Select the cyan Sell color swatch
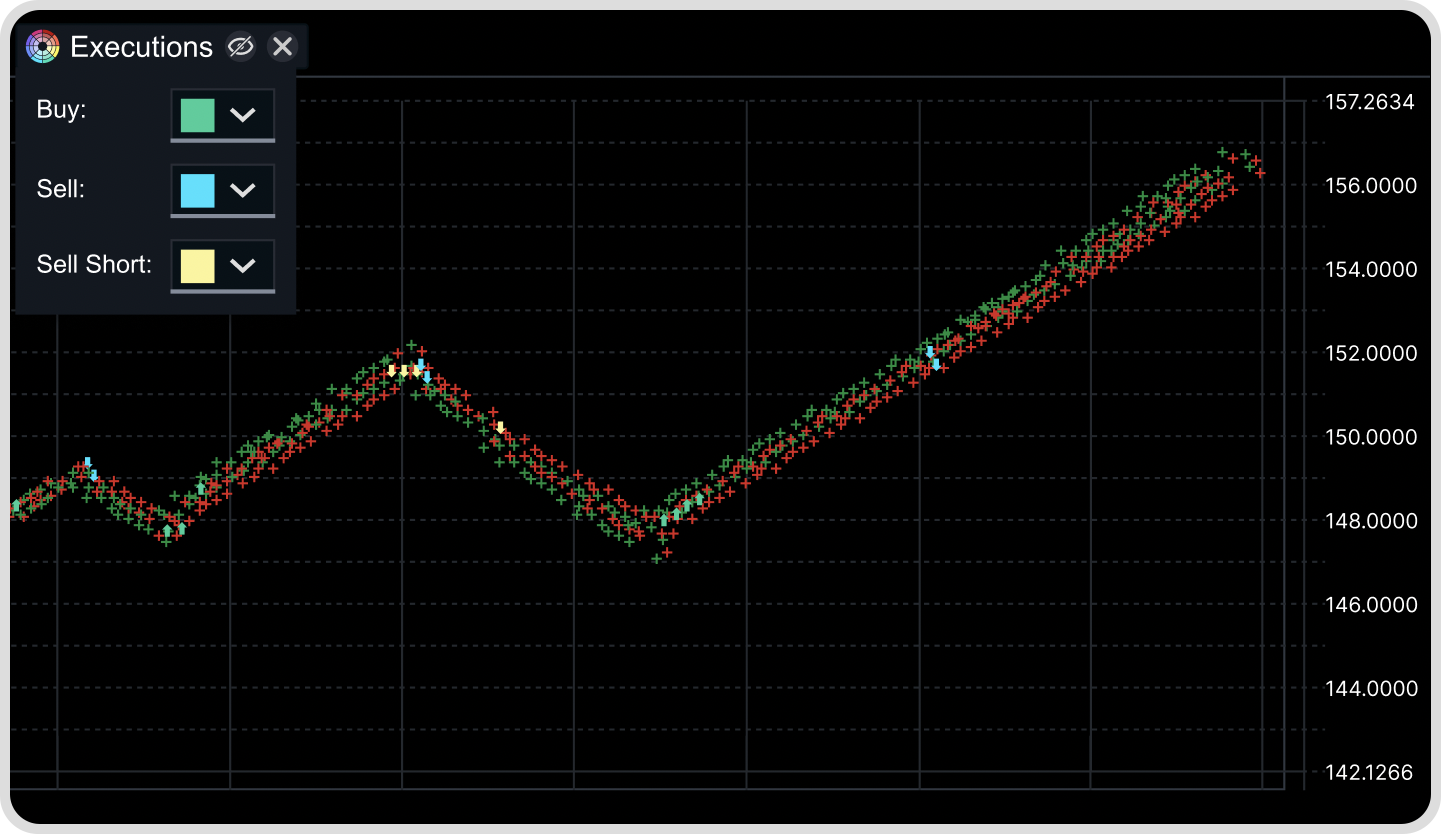This screenshot has height=834, width=1441. coord(197,190)
